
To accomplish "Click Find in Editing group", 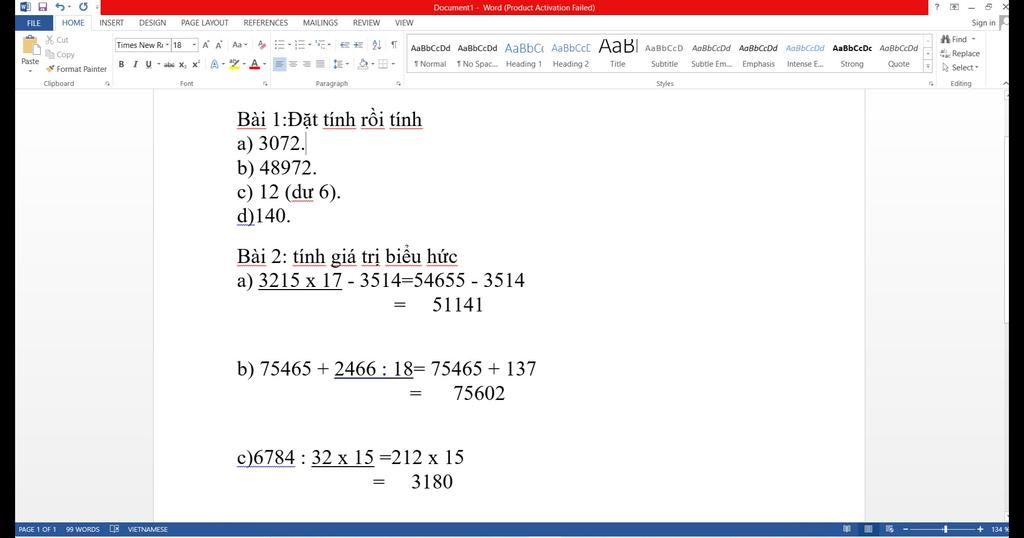I will pyautogui.click(x=957, y=39).
